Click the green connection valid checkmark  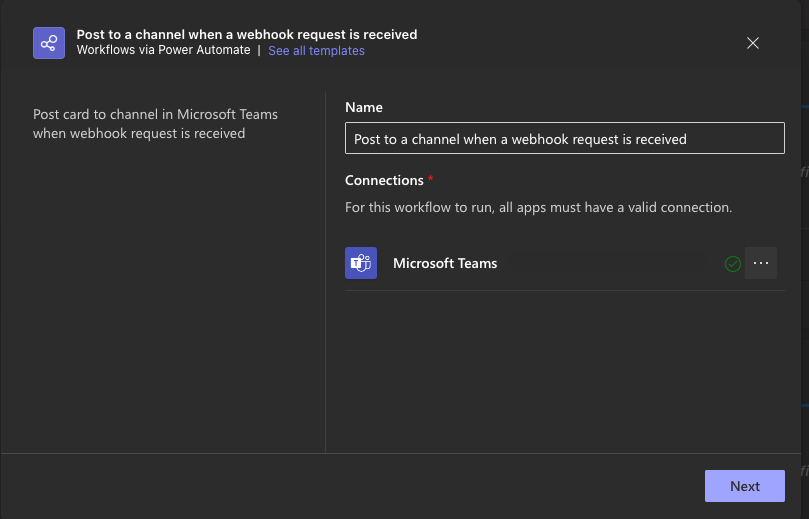coord(733,264)
